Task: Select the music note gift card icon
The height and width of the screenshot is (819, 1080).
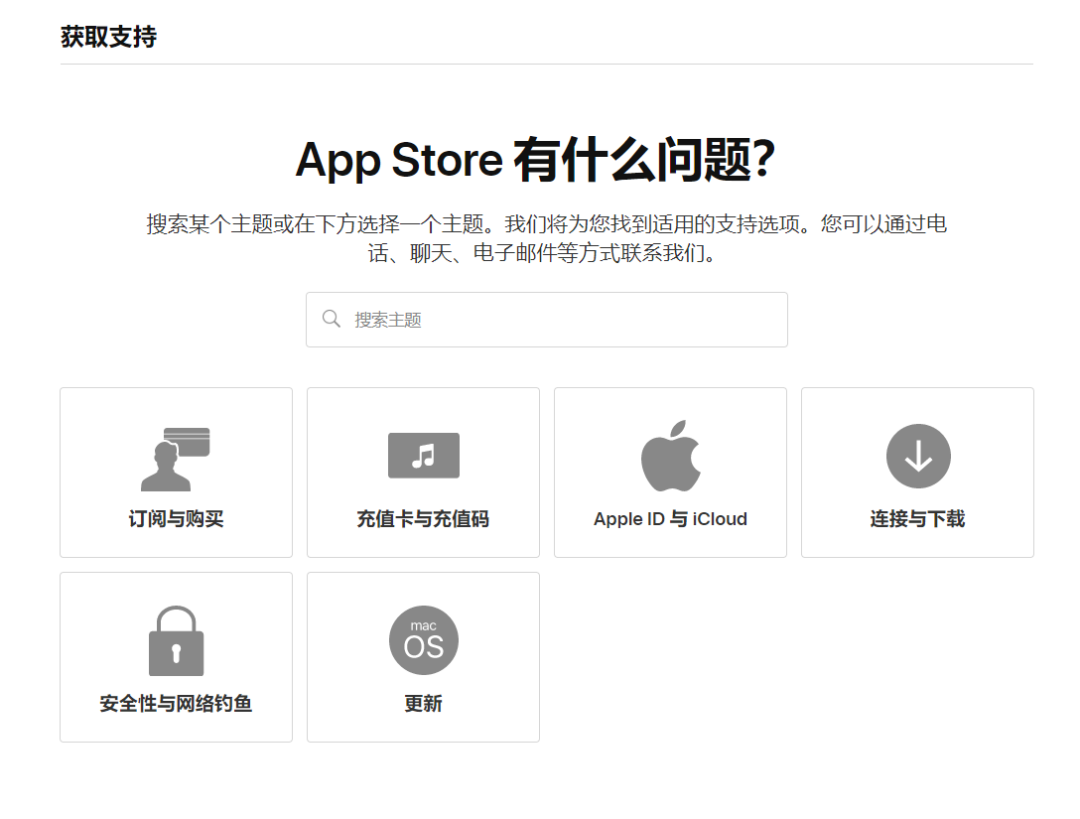Action: (x=424, y=455)
